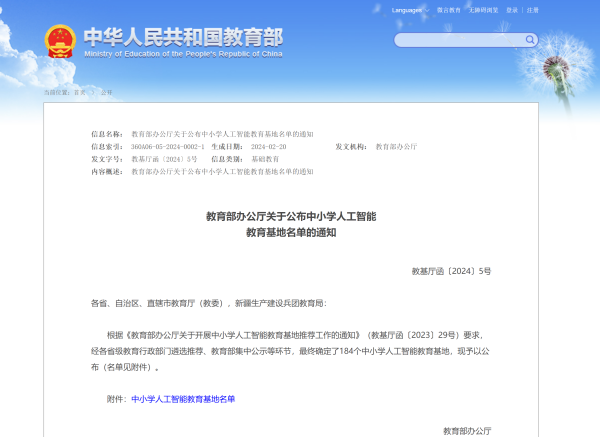The height and width of the screenshot is (437, 600).
Task: Click the 教育部办公厅 signature at the bottom
Action: click(x=467, y=431)
